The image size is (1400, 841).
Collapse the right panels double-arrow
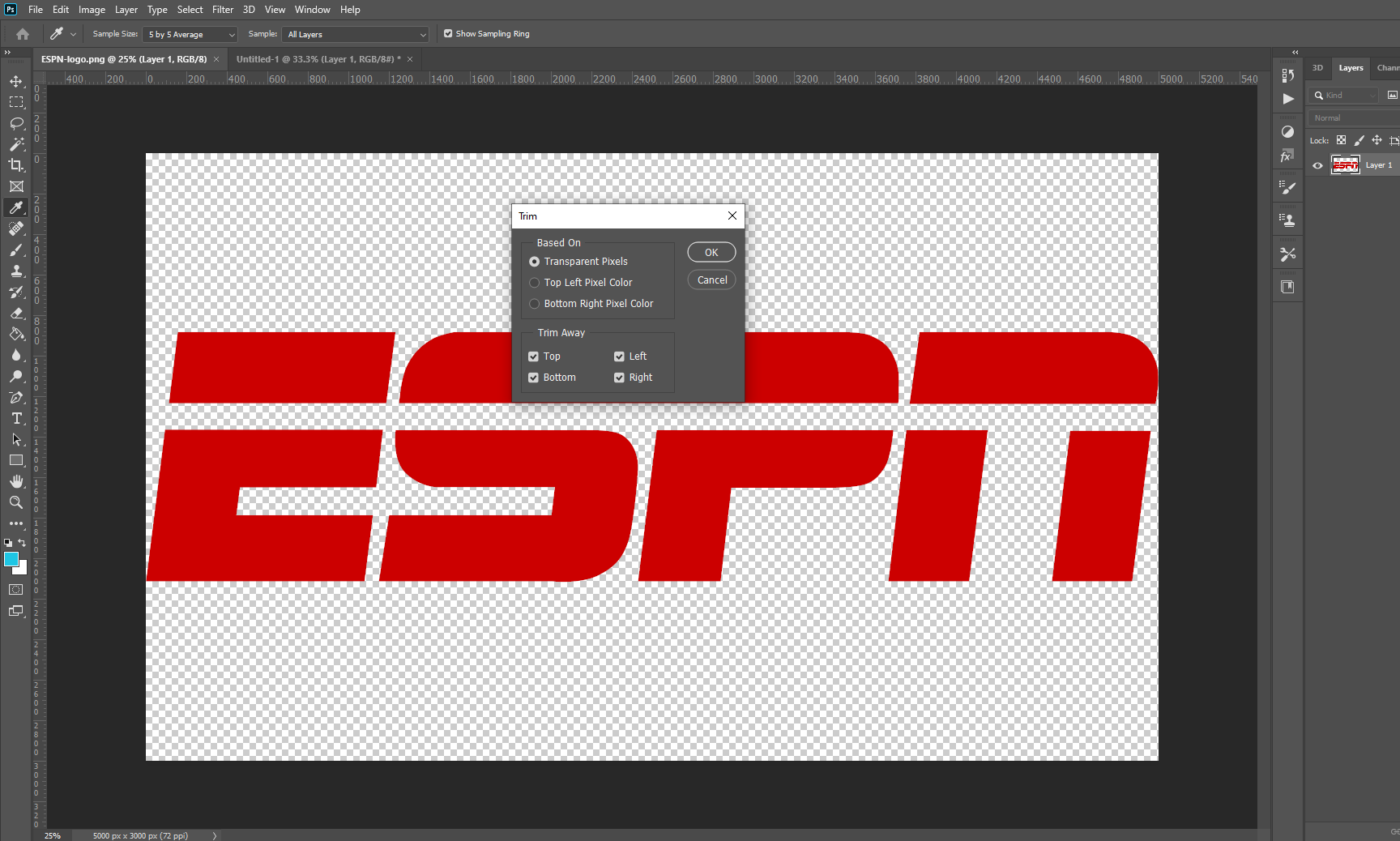point(1295,53)
